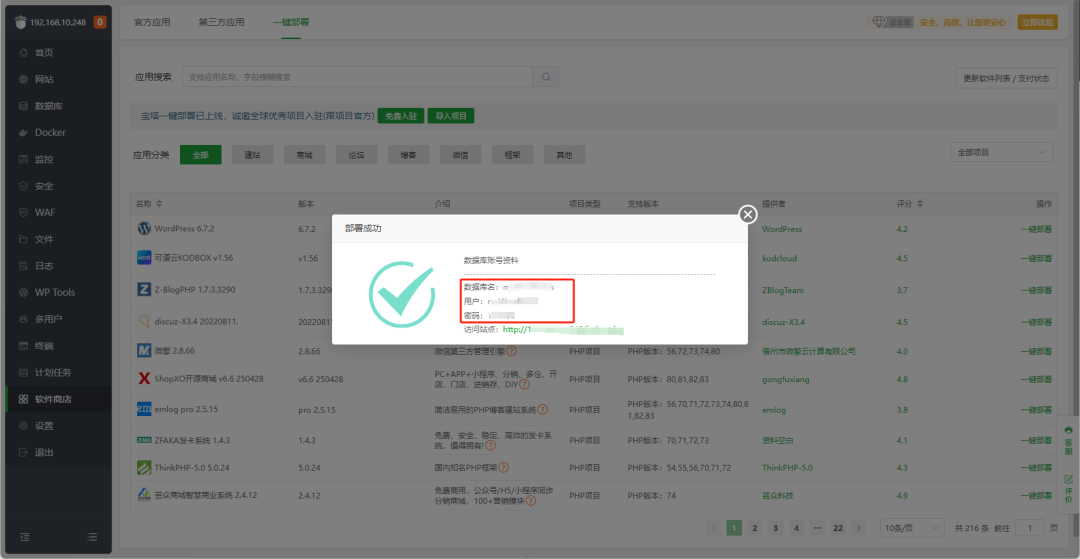Click help icon beside 简洁易用的PHP博客建站系统

coord(543,410)
